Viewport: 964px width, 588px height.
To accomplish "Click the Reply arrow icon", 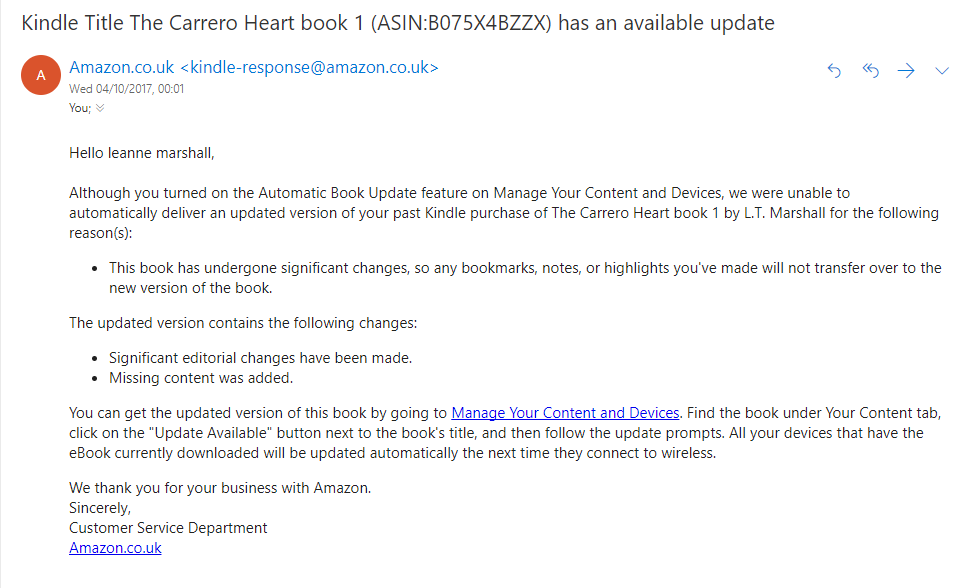I will coord(835,70).
